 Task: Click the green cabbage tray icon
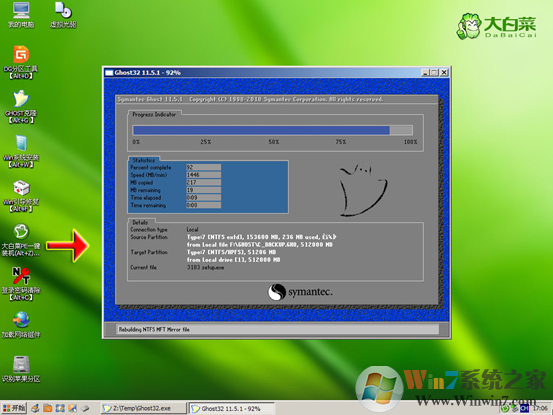pos(505,408)
